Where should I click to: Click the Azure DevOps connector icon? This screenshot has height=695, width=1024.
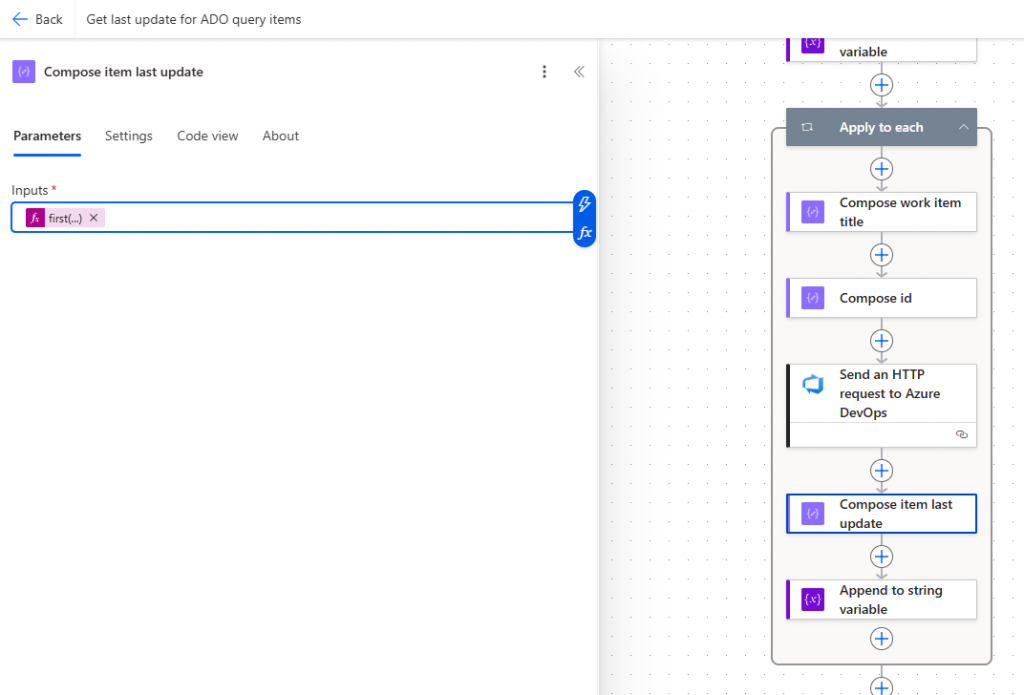(813, 384)
